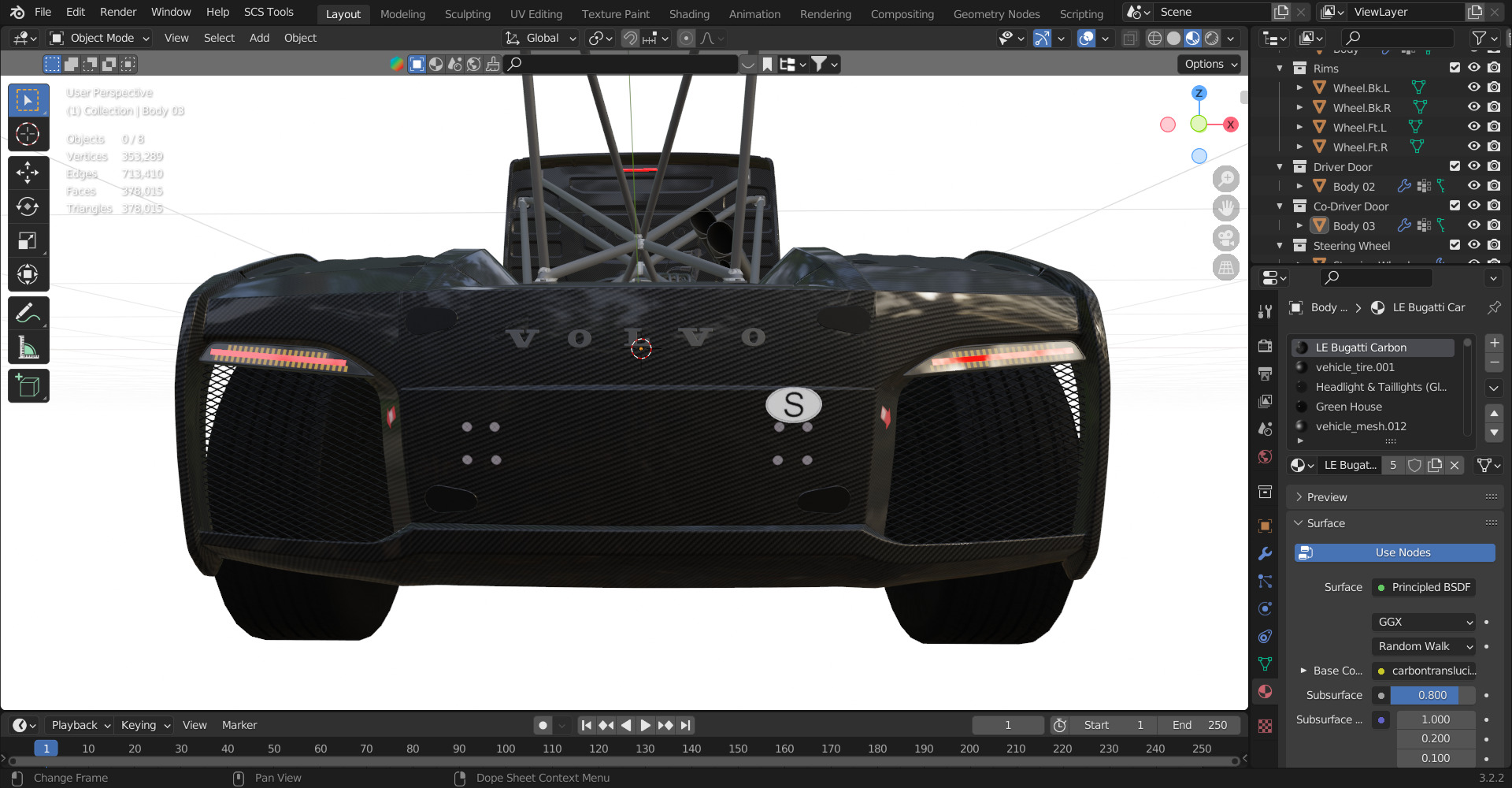Switch to the Shading workspace tab

pos(689,13)
